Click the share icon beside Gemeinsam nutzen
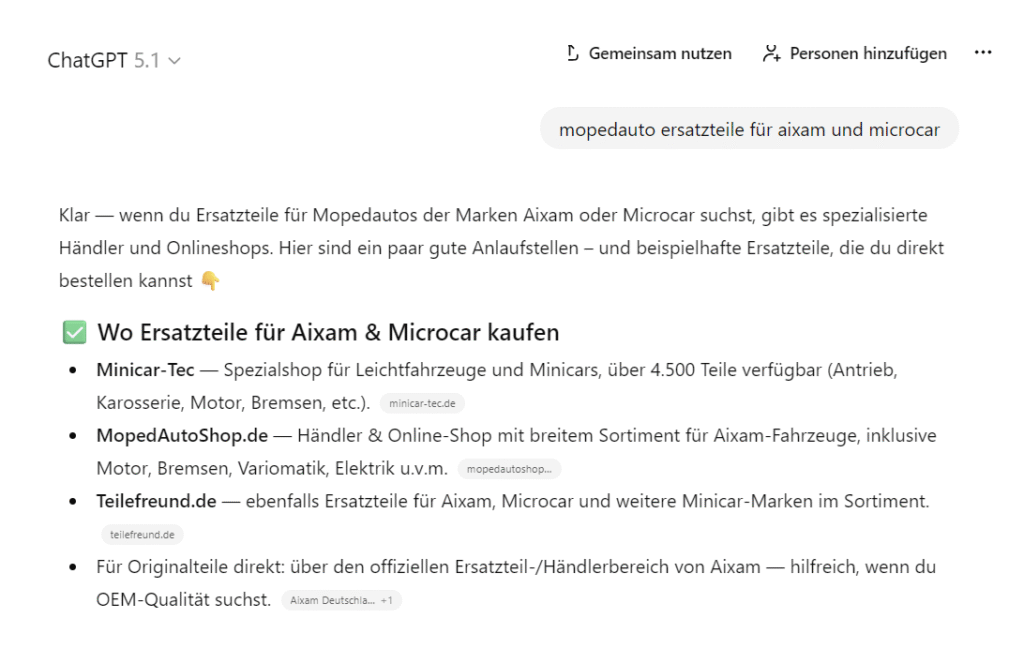 click(x=573, y=54)
